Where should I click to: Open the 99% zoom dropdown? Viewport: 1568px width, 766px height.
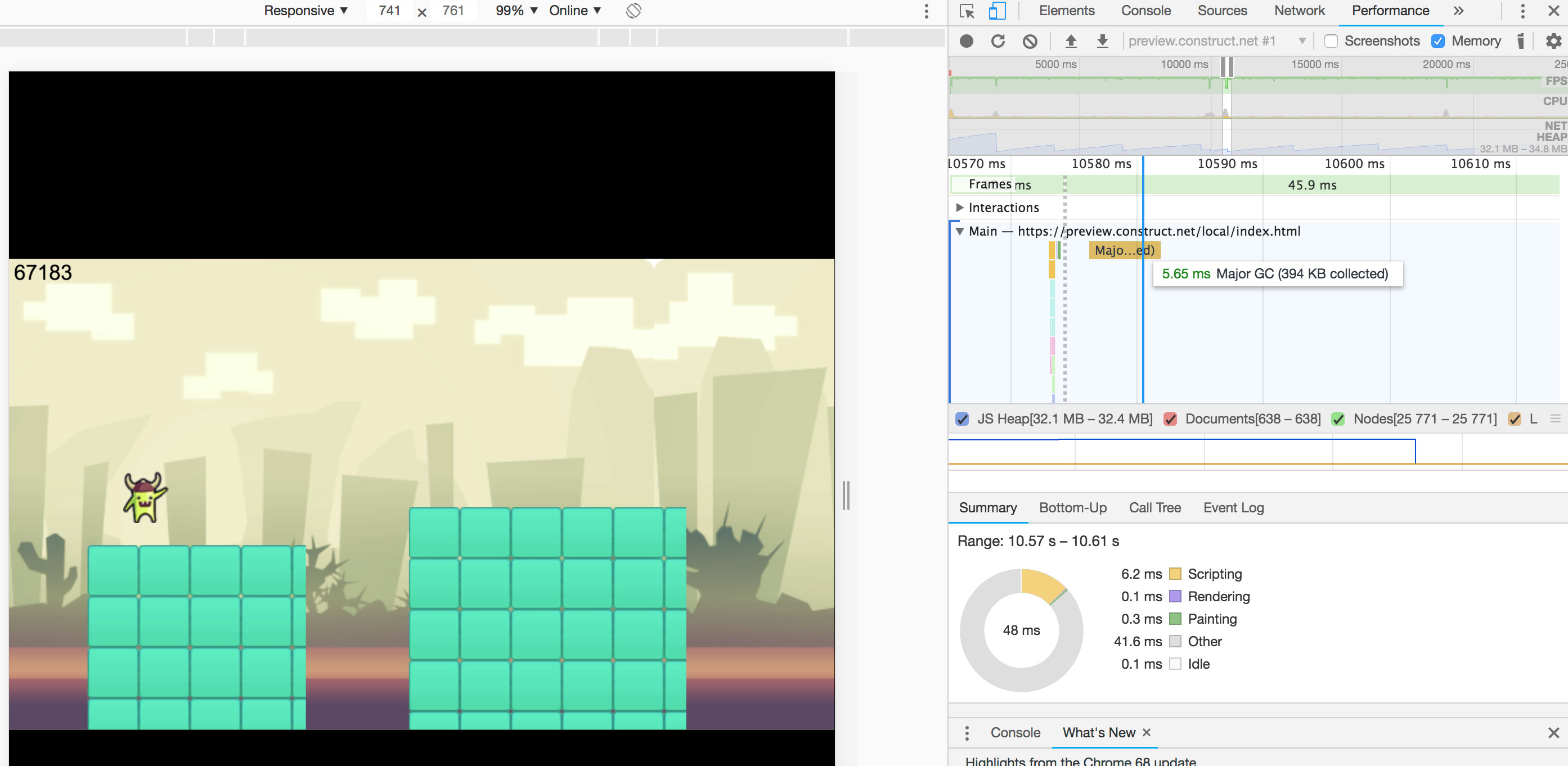point(517,11)
